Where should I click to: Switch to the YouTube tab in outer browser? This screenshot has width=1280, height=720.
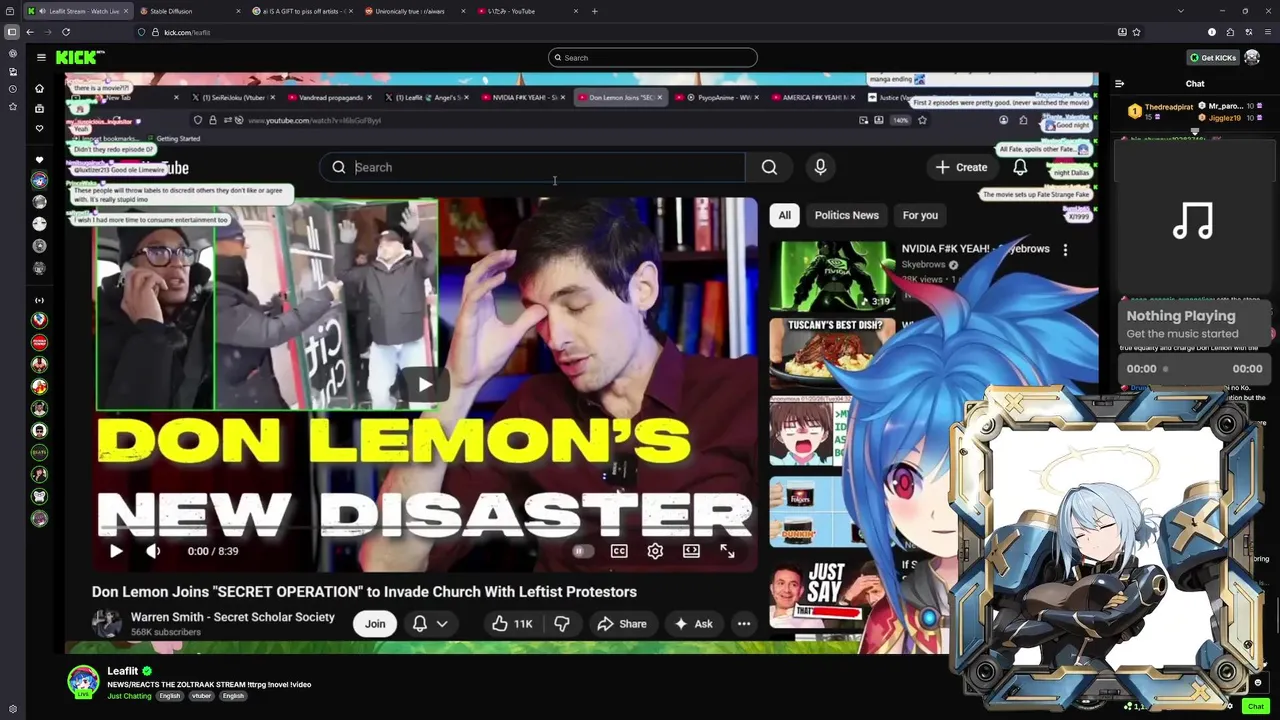tap(526, 11)
